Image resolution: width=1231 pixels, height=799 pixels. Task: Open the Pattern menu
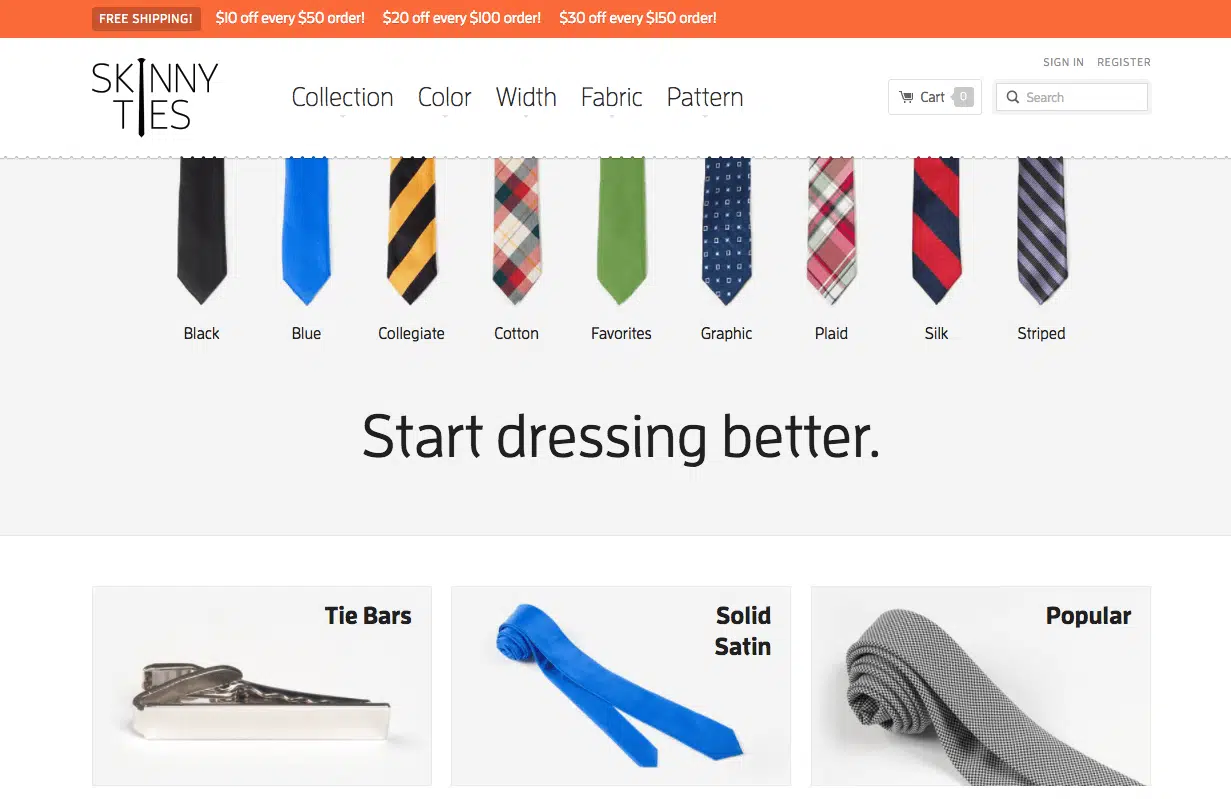(705, 97)
